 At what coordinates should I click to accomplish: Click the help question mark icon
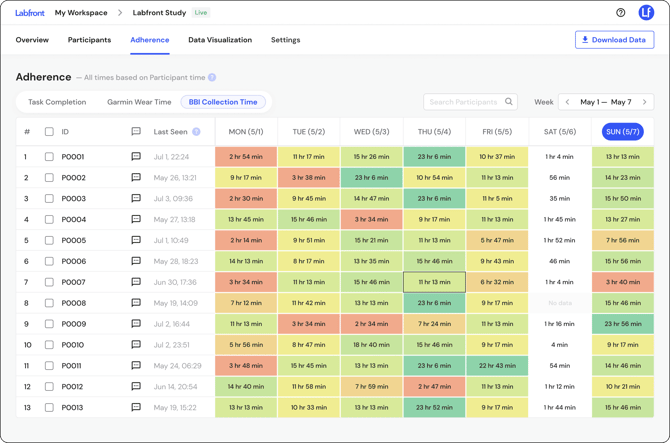click(620, 13)
